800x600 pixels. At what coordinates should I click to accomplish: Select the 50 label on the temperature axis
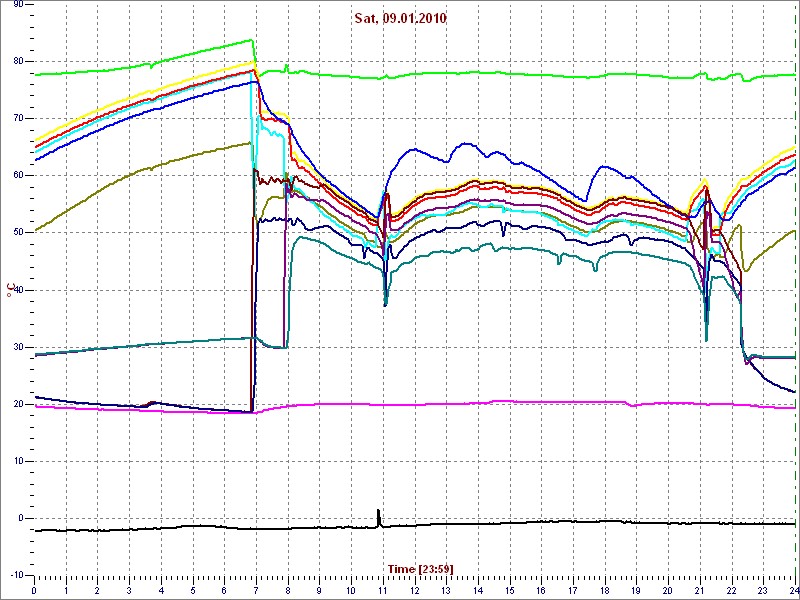(x=18, y=233)
